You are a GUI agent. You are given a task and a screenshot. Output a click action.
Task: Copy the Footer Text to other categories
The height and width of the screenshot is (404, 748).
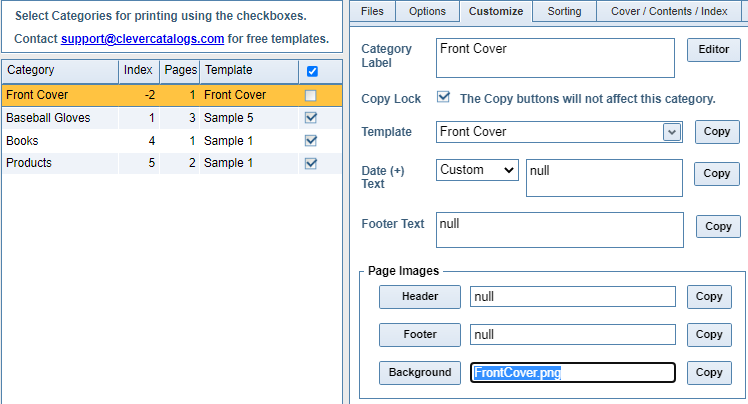[718, 226]
